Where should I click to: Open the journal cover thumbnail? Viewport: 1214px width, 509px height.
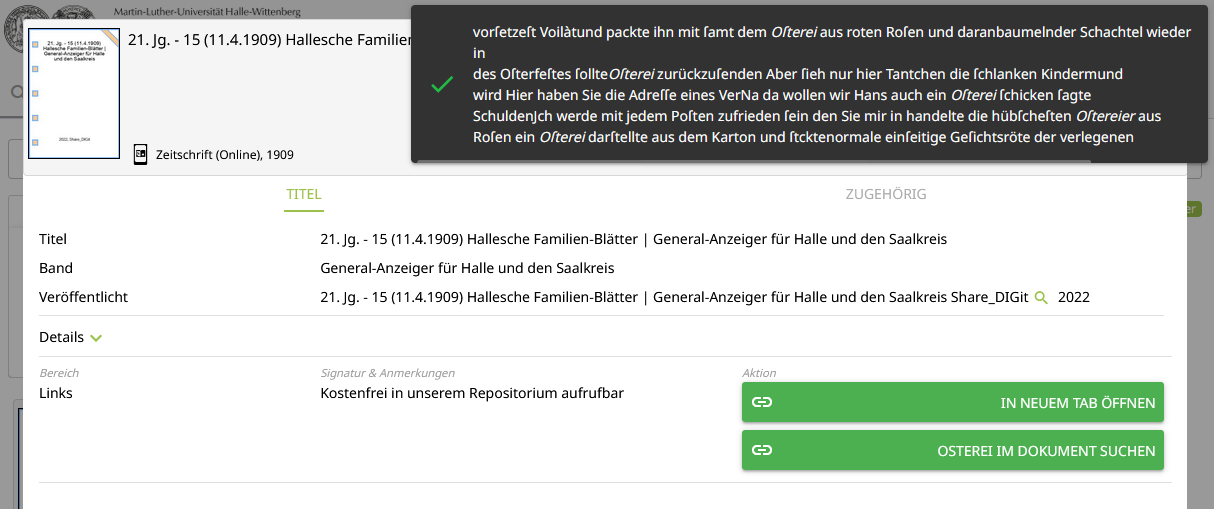pos(74,93)
